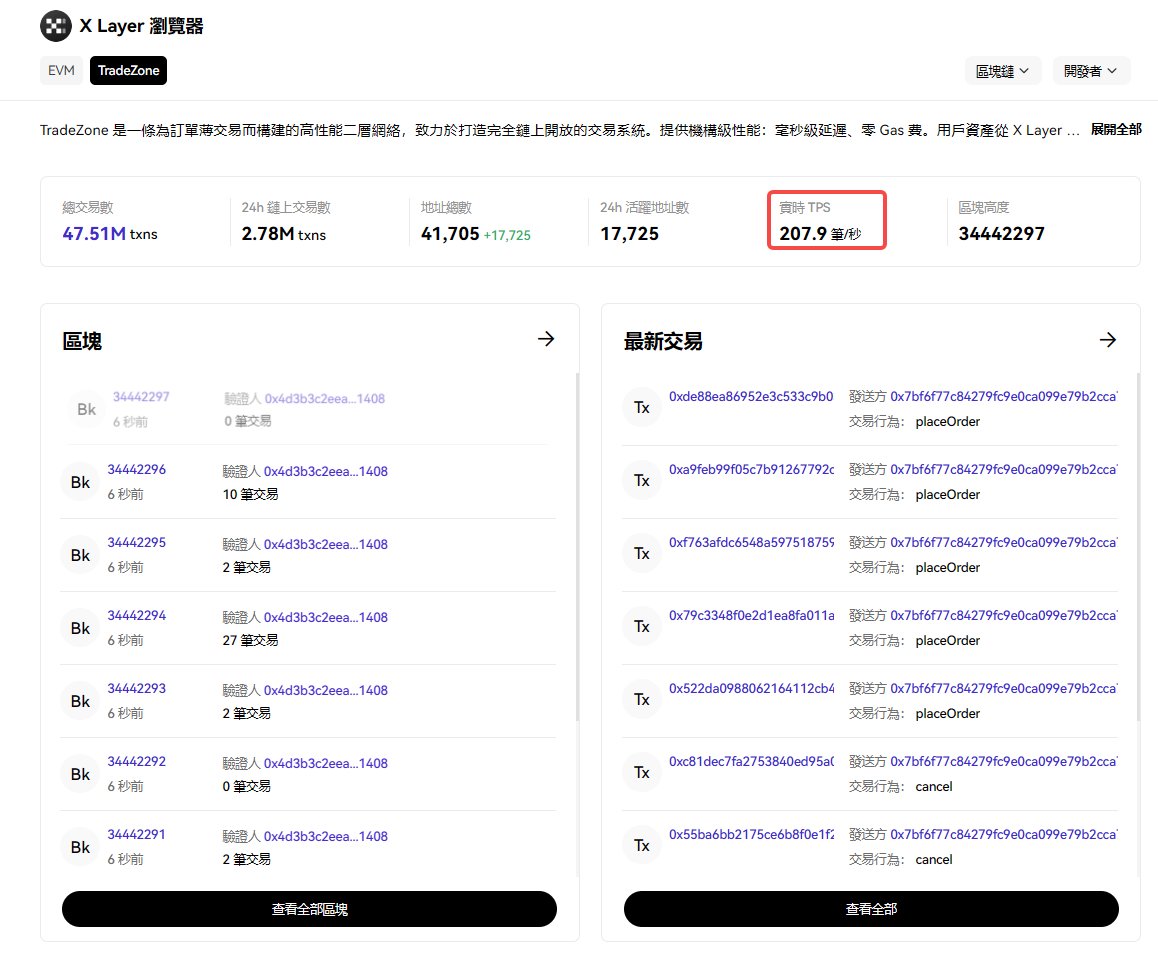The image size is (1158, 954).
Task: Select the TradeZone tab
Action: [x=129, y=70]
